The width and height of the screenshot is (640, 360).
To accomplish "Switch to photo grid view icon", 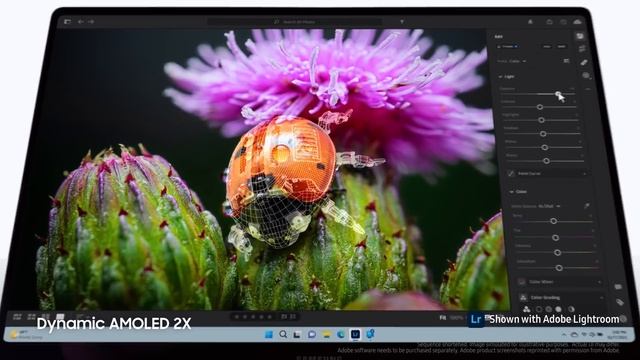I will click(x=17, y=317).
